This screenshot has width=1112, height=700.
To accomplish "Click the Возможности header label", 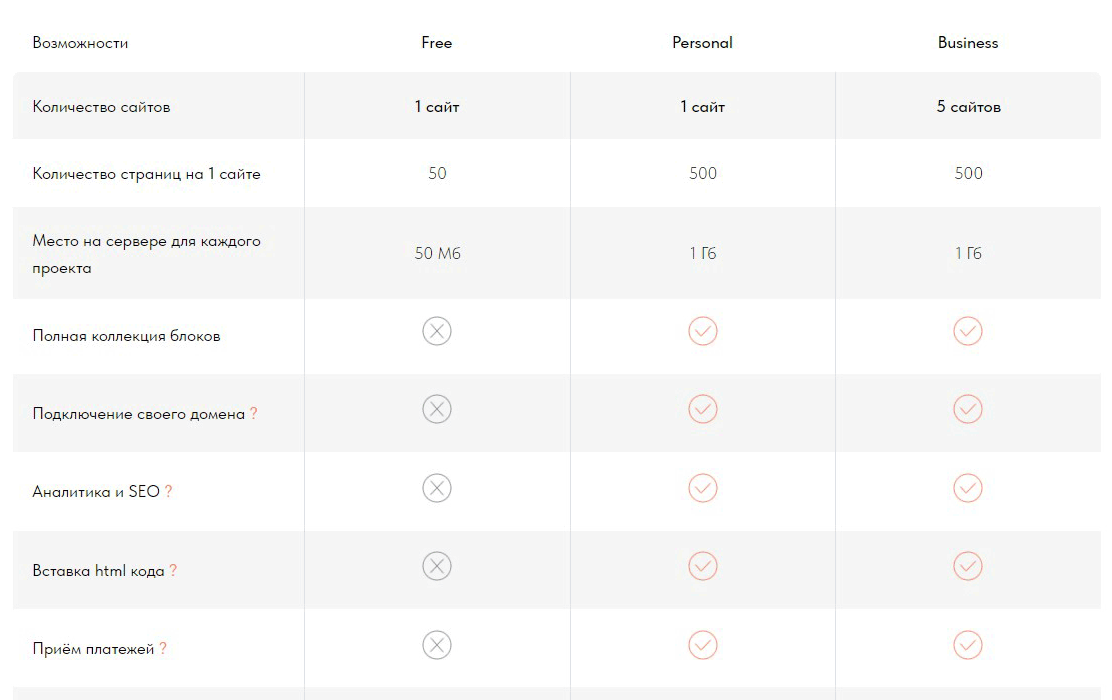I will (x=80, y=43).
